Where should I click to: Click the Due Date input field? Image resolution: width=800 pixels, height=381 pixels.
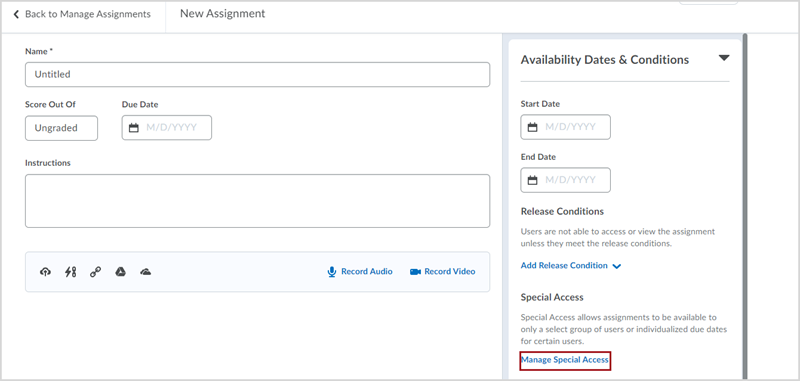[166, 128]
